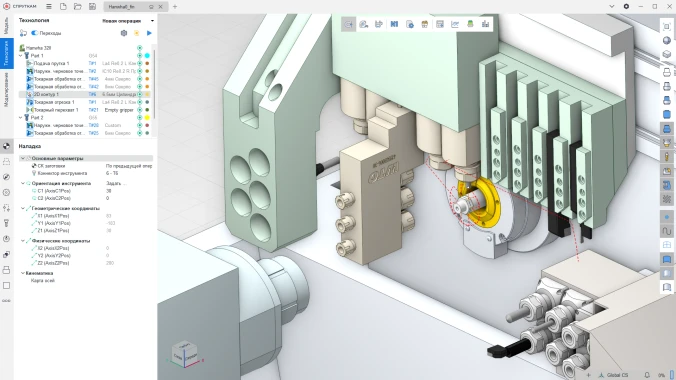This screenshot has height=380, width=676.
Task: Collapse the Ориентация инструмента group
Action: point(23,183)
